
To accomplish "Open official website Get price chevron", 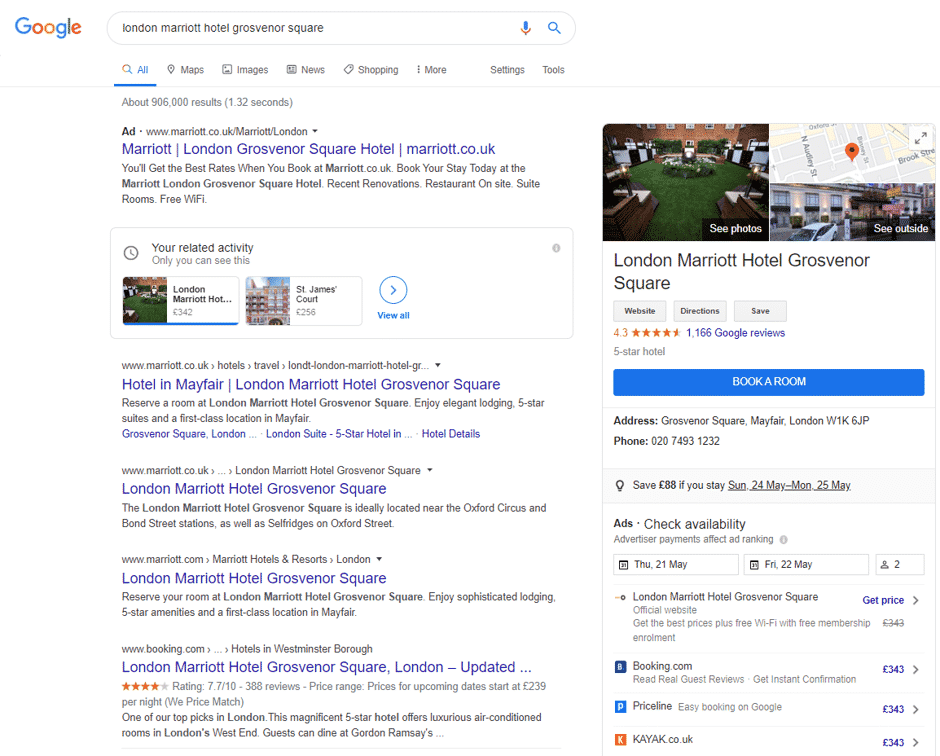I will [915, 600].
